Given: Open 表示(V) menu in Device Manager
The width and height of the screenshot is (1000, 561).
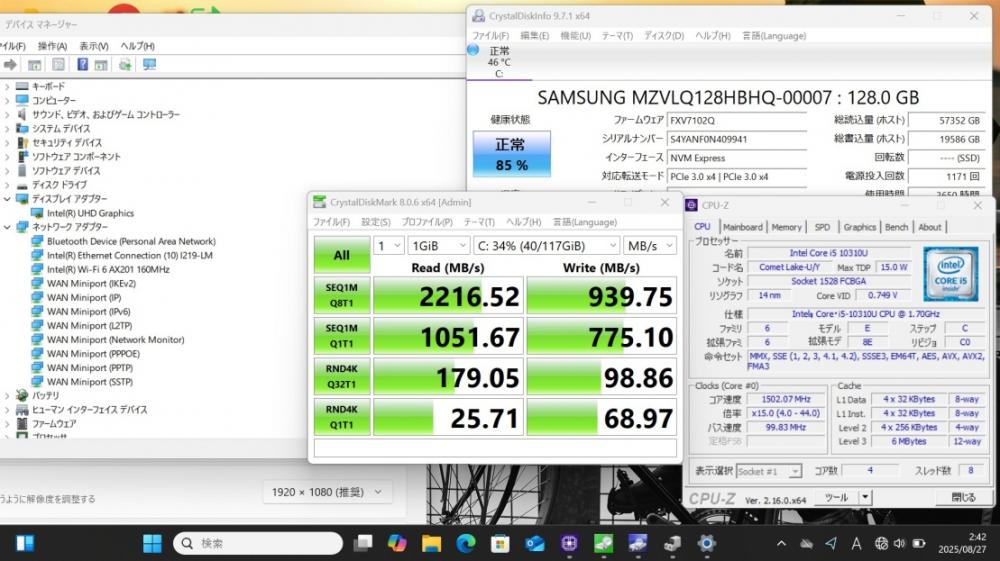Looking at the screenshot, I should 94,46.
